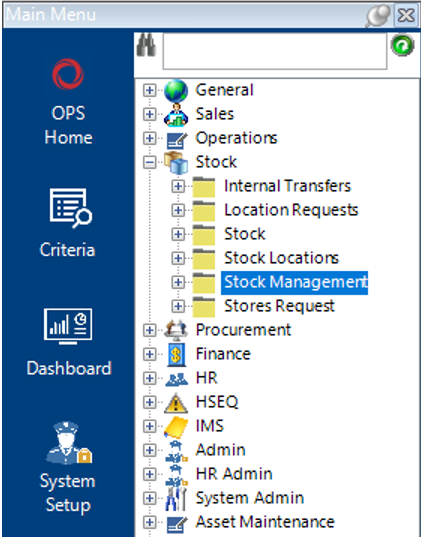Click the Stock subfolder yellow folder icon

pyautogui.click(x=204, y=235)
